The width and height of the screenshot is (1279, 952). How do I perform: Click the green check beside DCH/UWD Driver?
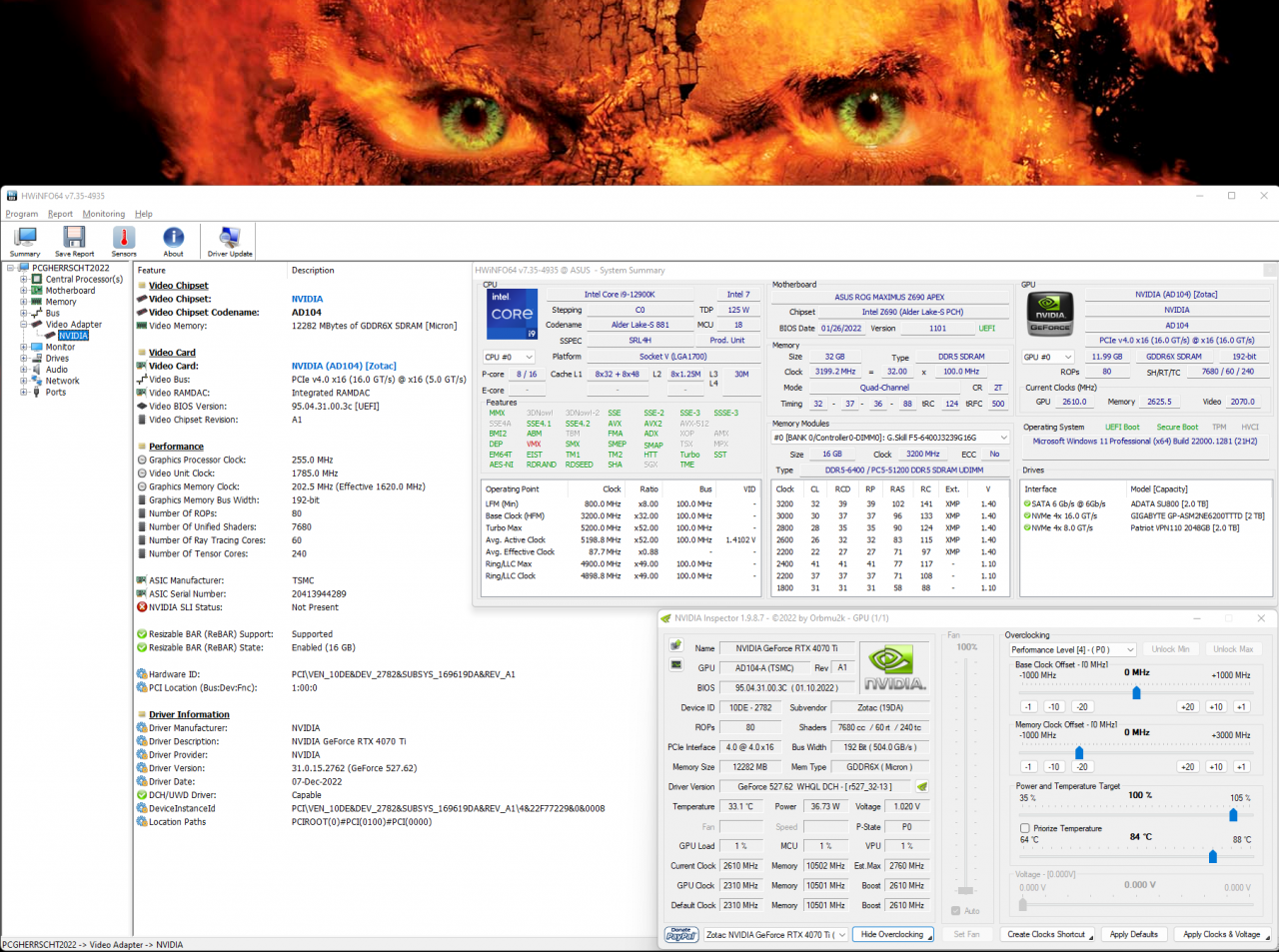(x=142, y=795)
